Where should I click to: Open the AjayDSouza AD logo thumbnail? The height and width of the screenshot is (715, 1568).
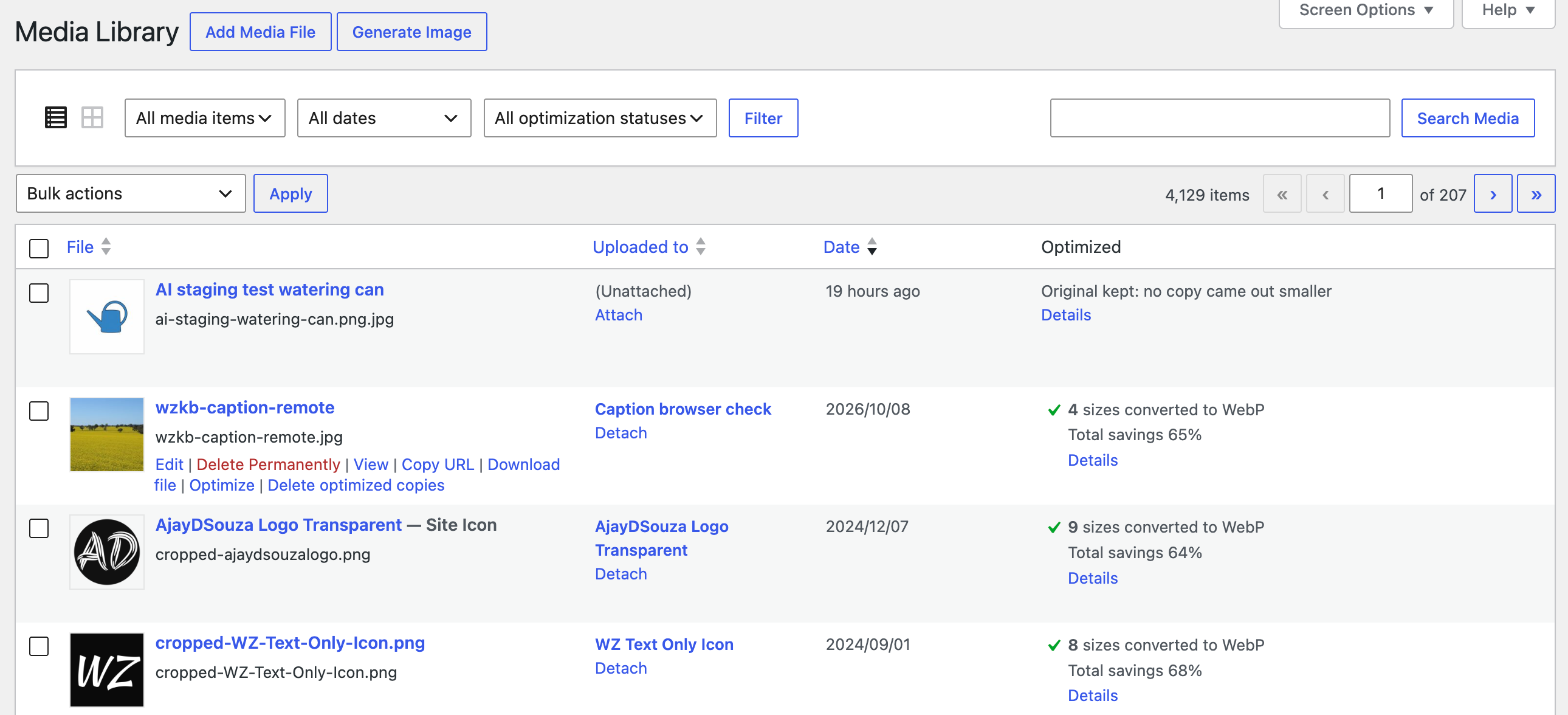(x=107, y=552)
